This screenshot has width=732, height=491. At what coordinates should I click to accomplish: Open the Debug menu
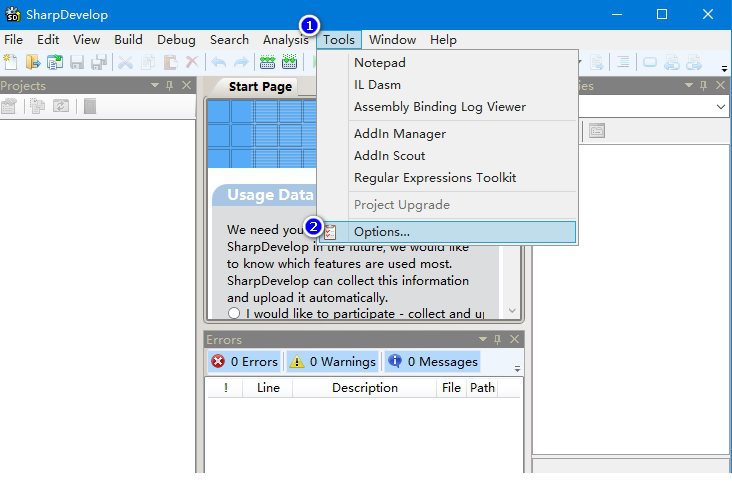tap(176, 40)
